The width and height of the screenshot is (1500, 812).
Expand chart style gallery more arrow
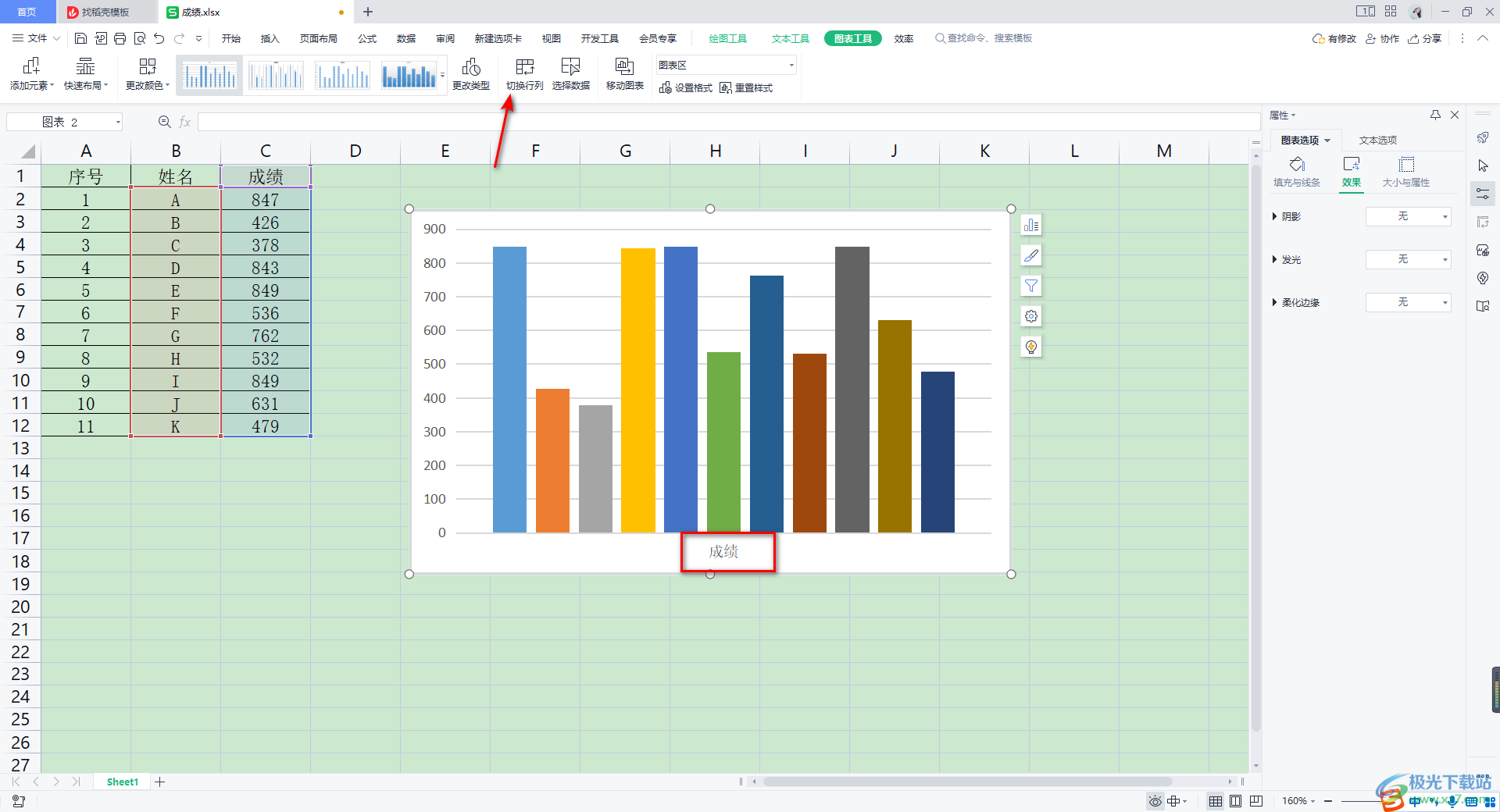click(443, 76)
